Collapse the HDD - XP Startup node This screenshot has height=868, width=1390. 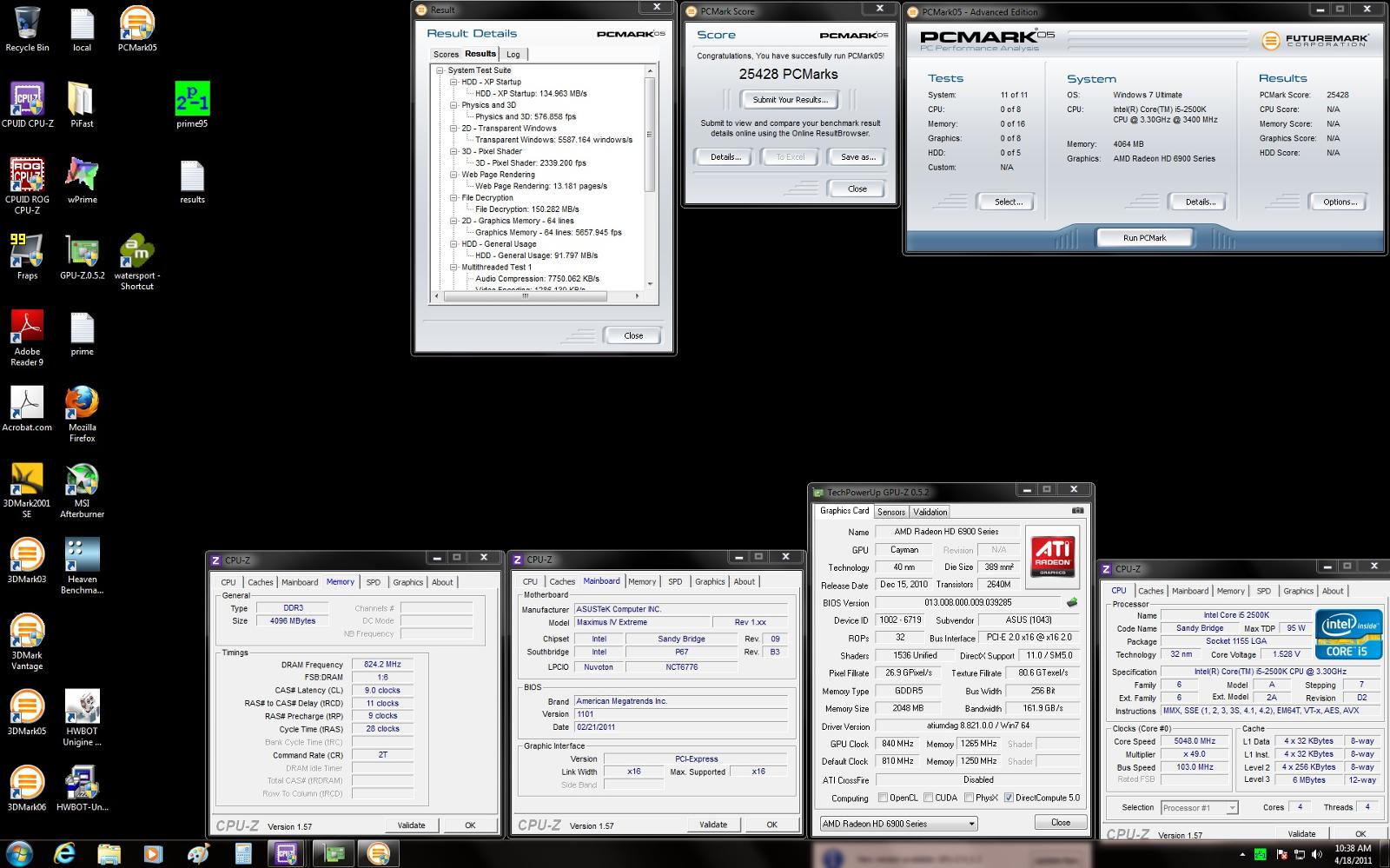(x=453, y=82)
